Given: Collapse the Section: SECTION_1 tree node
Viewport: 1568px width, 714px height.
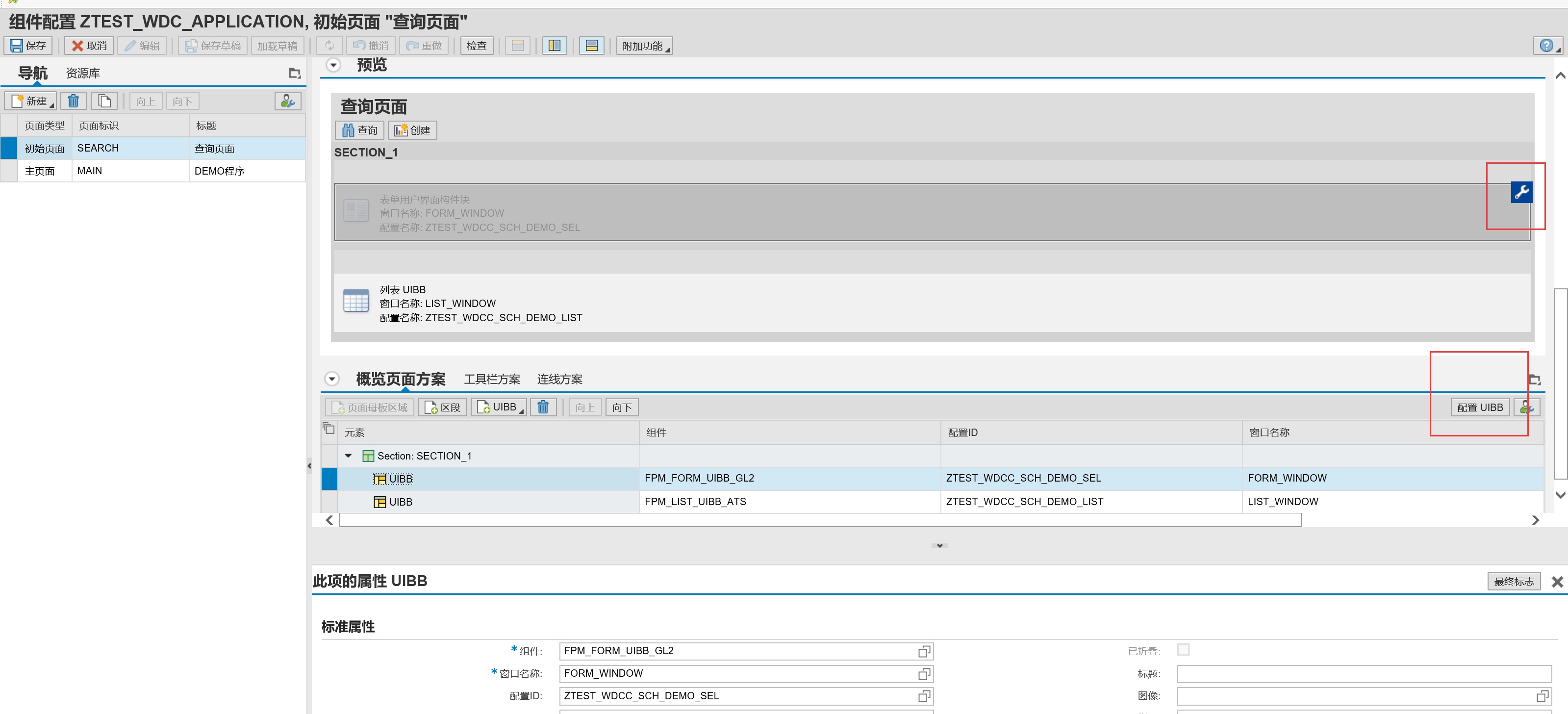Looking at the screenshot, I should pyautogui.click(x=348, y=456).
